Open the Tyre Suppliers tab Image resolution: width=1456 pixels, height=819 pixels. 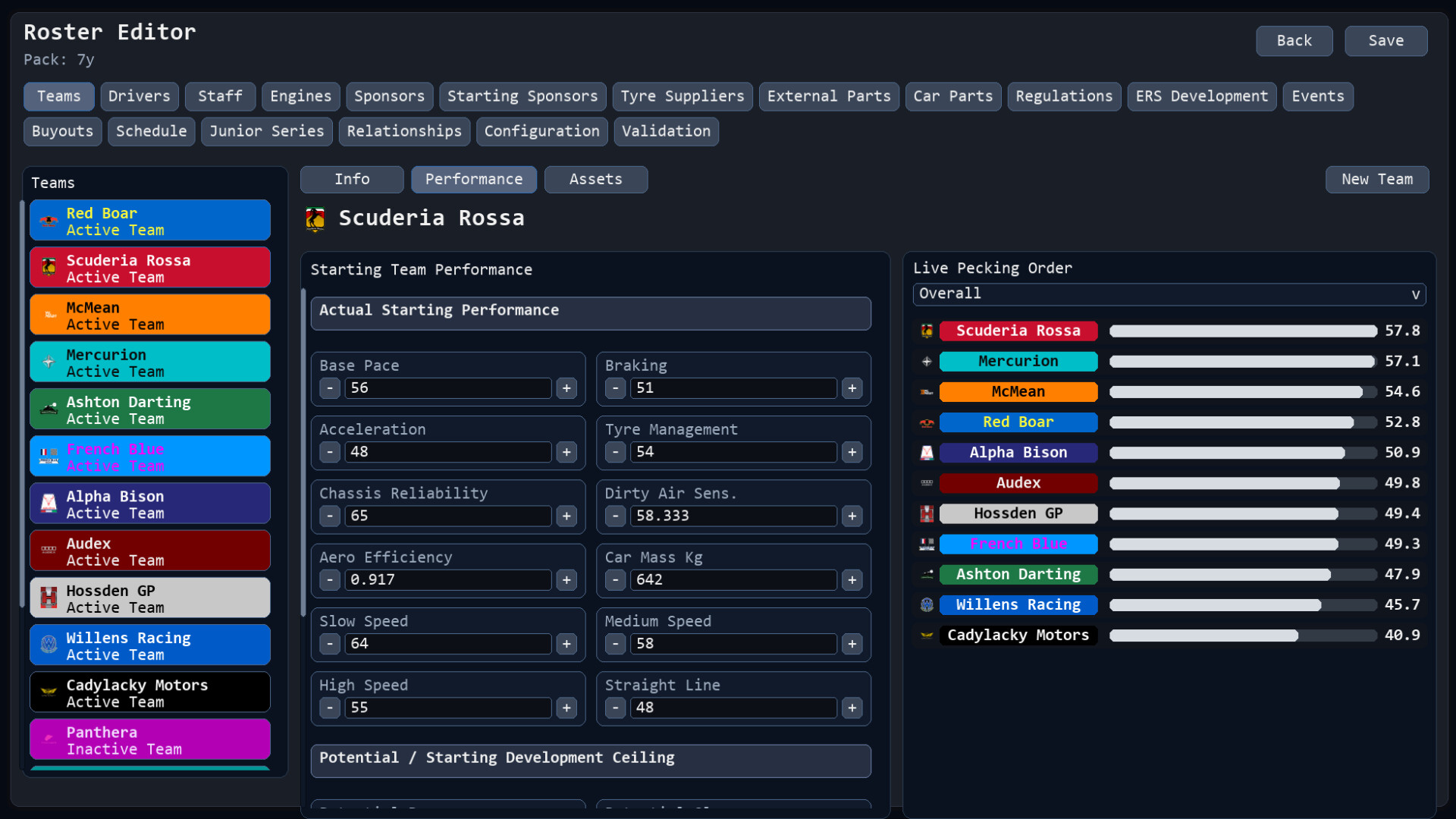click(682, 96)
